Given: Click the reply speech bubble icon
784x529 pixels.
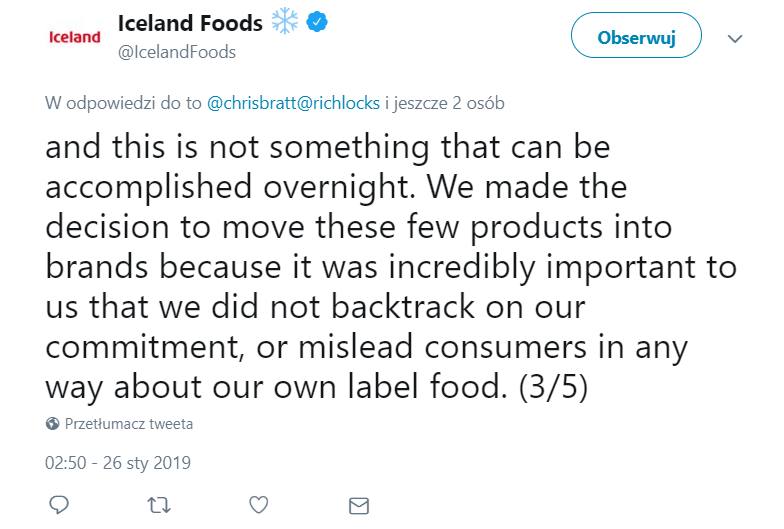Looking at the screenshot, I should (x=58, y=504).
